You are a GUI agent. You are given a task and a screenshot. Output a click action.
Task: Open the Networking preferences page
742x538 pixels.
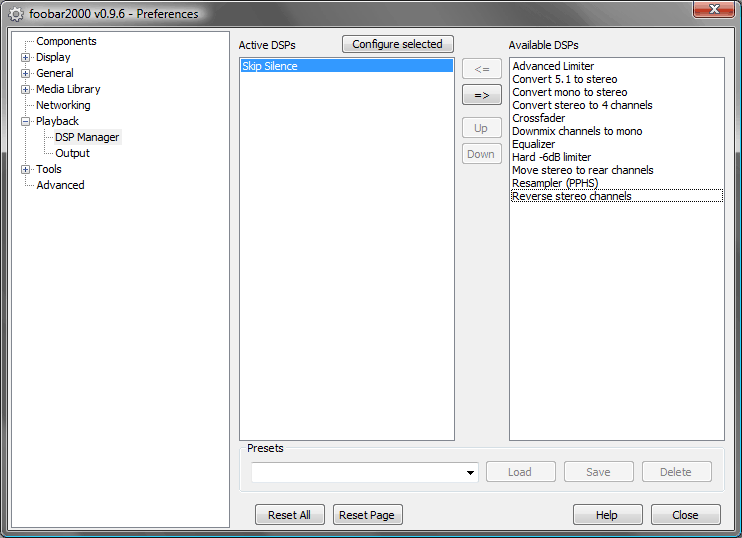[63, 105]
